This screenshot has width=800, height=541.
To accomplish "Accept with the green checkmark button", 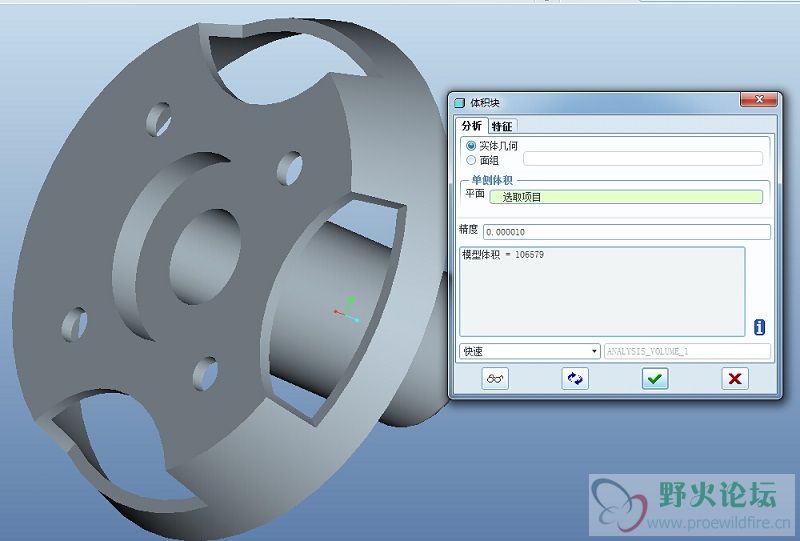I will pyautogui.click(x=655, y=378).
